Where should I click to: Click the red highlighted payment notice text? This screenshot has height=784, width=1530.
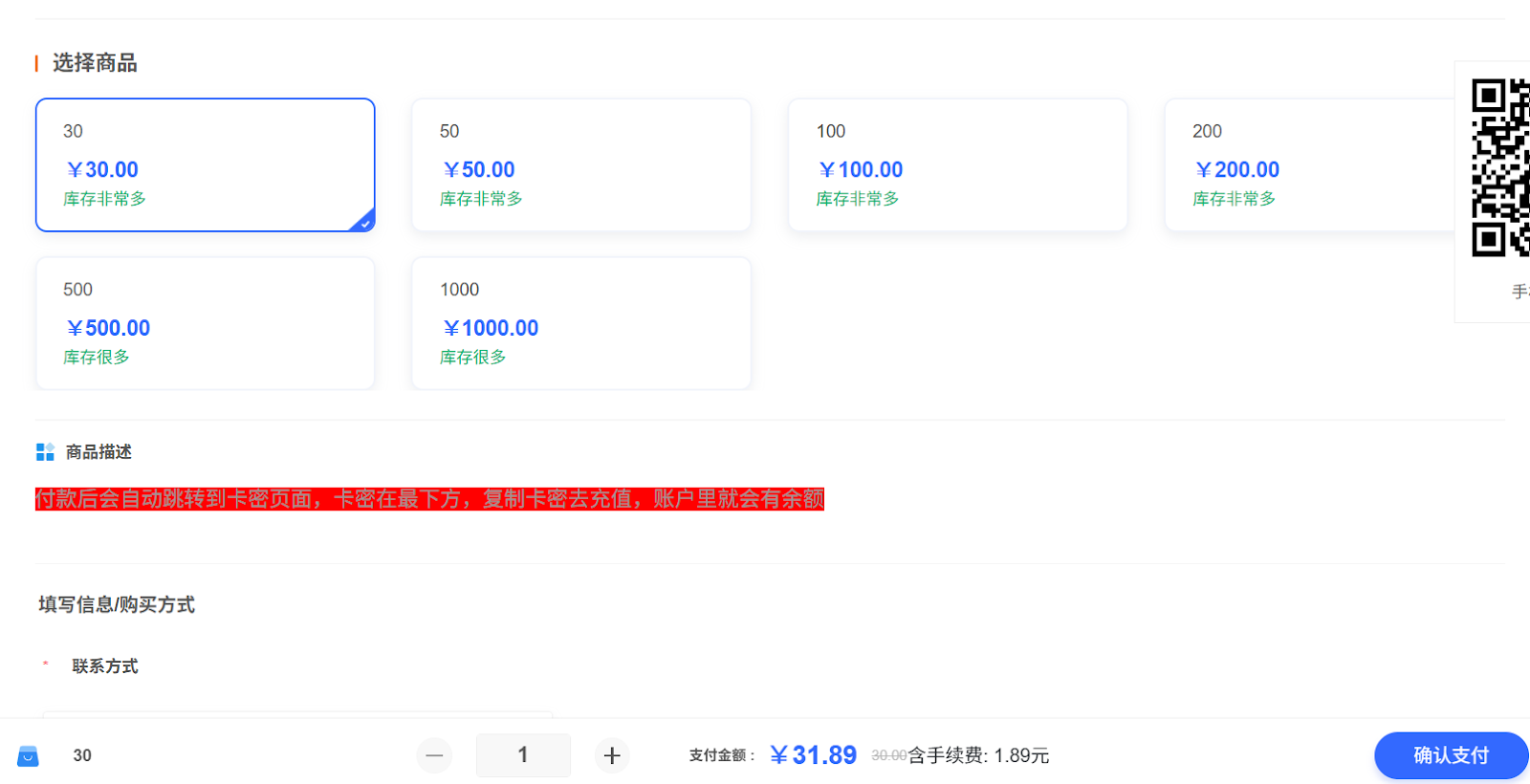429,499
